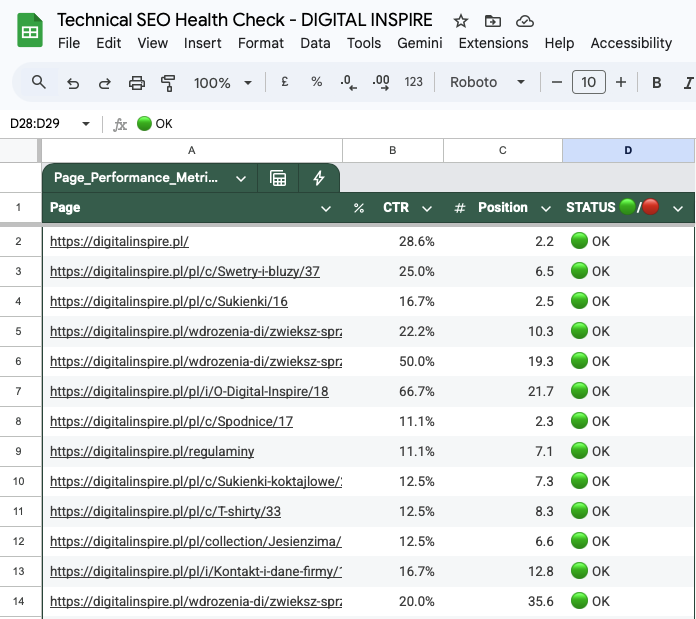Click the formula bar showing OK
Image resolution: width=696 pixels, height=619 pixels.
[x=413, y=124]
